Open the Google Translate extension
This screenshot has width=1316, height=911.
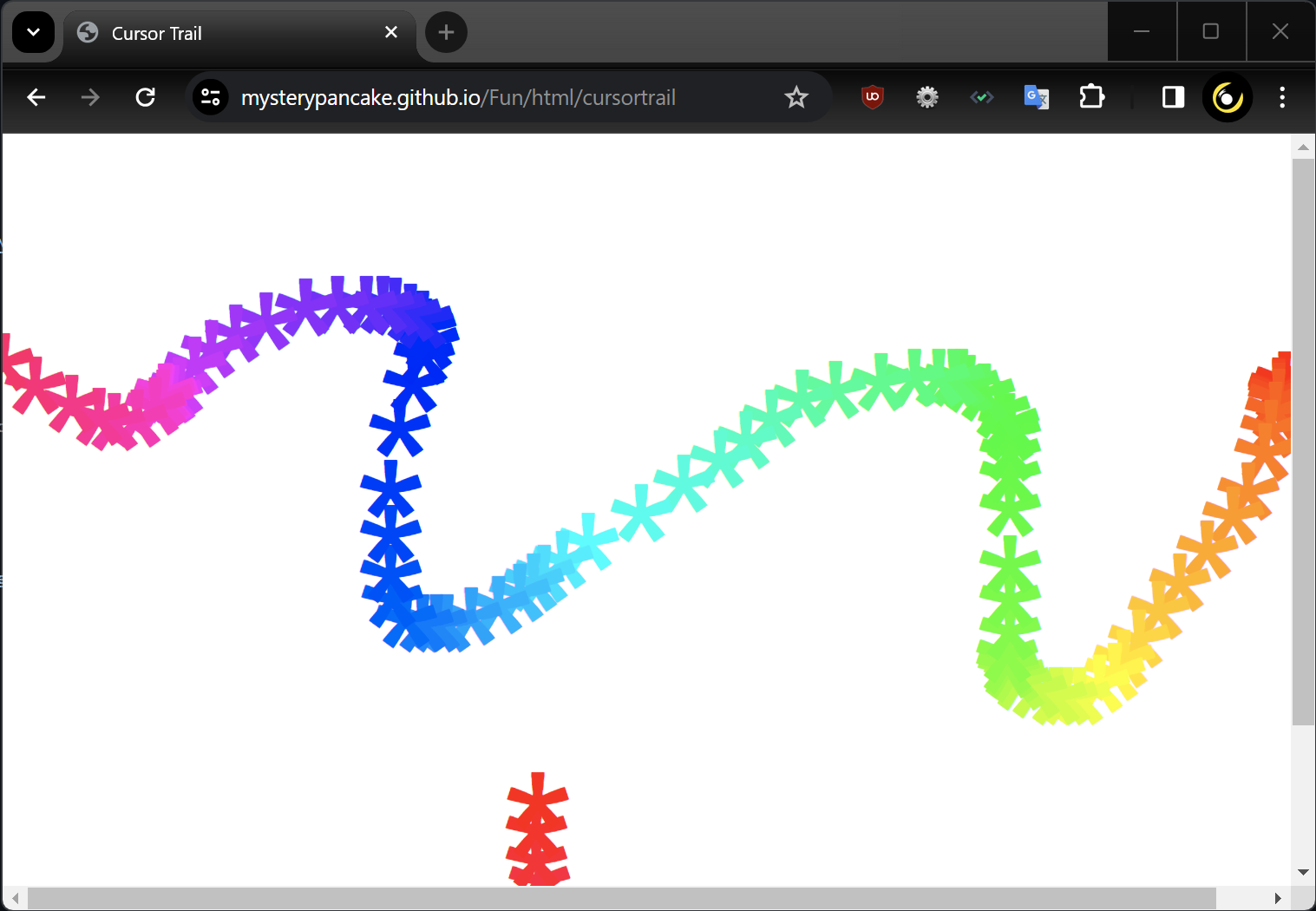[1037, 97]
